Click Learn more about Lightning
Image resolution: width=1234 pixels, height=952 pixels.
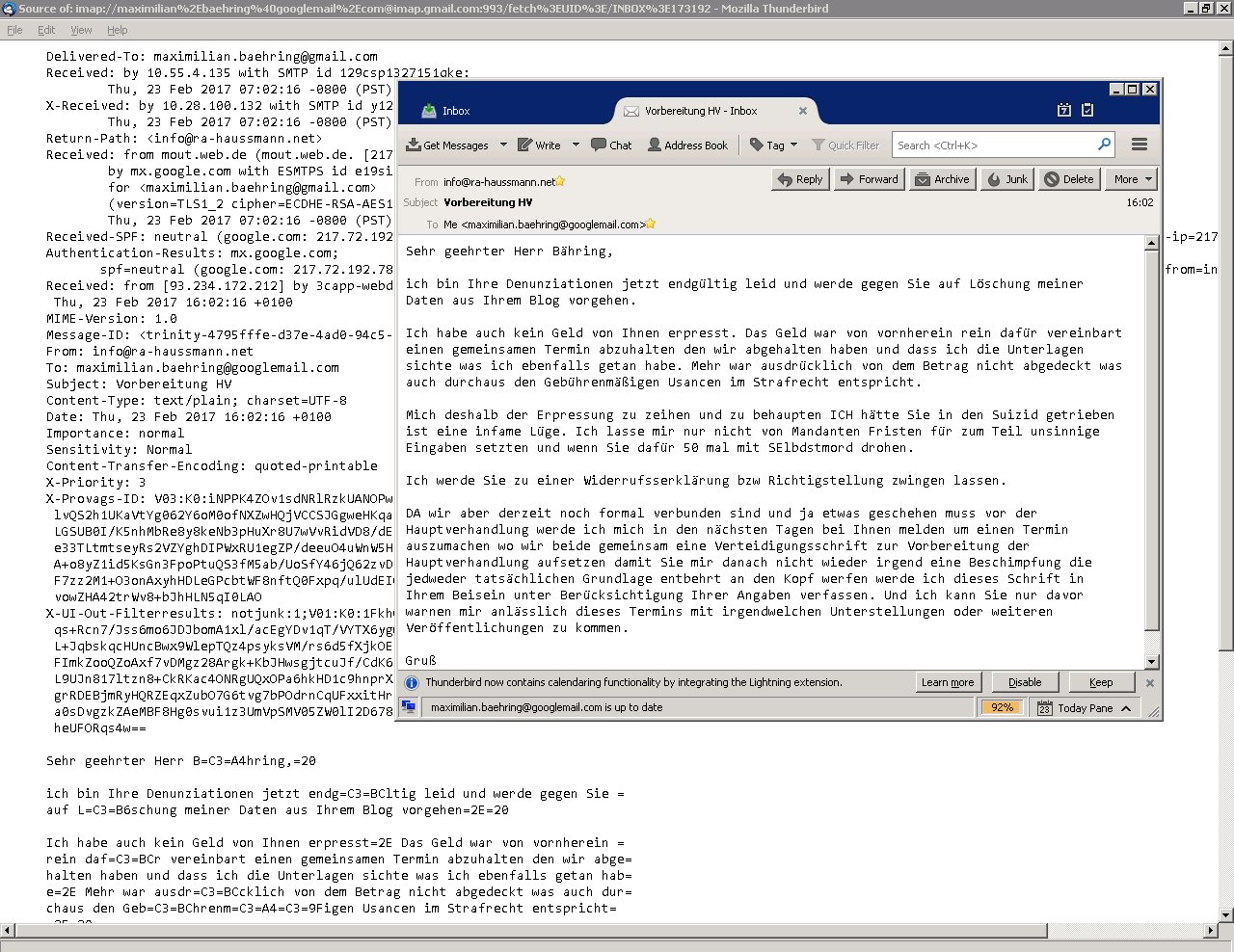pos(947,682)
